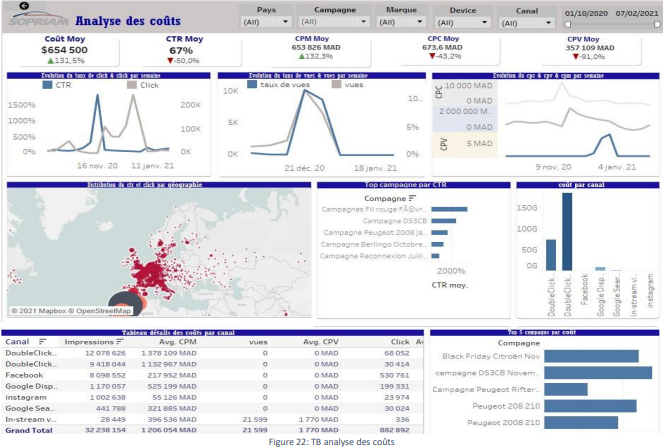This screenshot has height=447, width=663.
Task: Open the Marque filter dropdown
Action: pos(401,22)
